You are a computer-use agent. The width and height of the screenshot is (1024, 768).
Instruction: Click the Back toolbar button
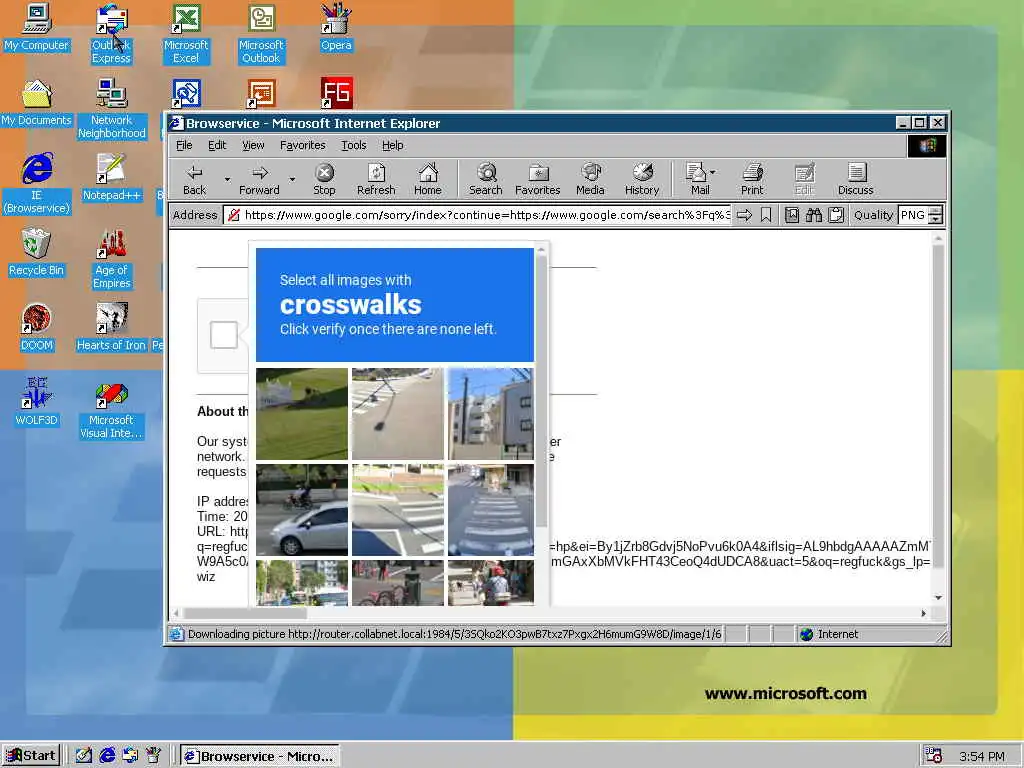pos(195,180)
